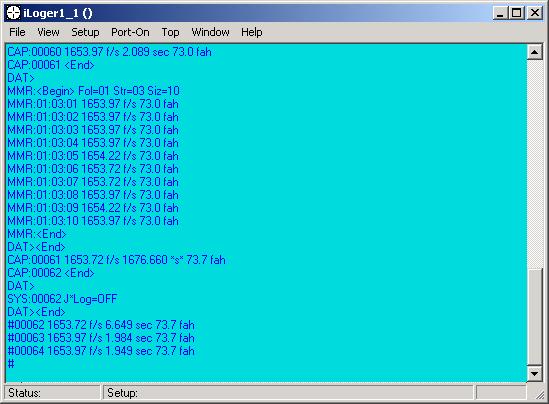Toggle the Port-On menu item
The width and height of the screenshot is (549, 404).
(x=130, y=32)
